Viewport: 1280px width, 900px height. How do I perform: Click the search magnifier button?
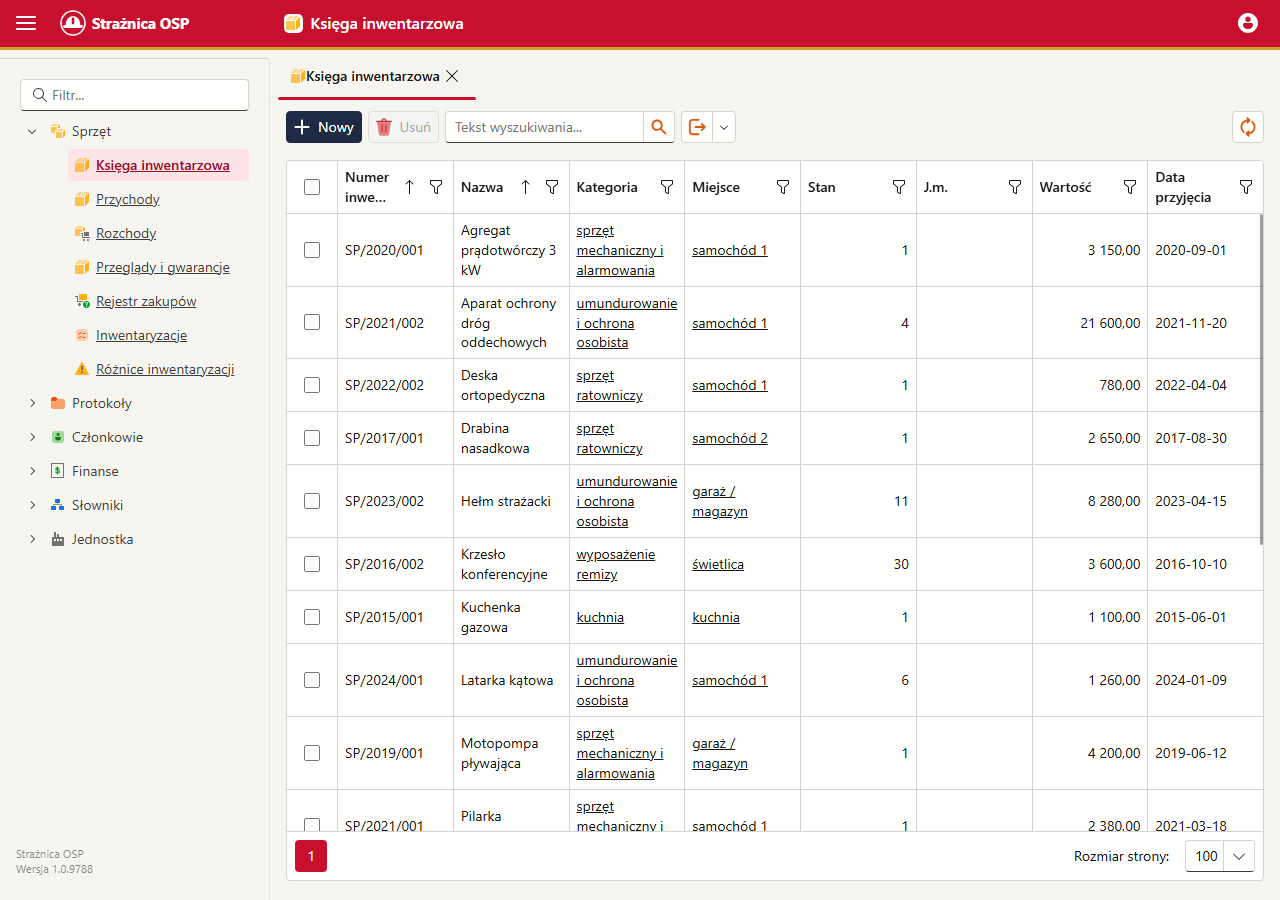[658, 127]
